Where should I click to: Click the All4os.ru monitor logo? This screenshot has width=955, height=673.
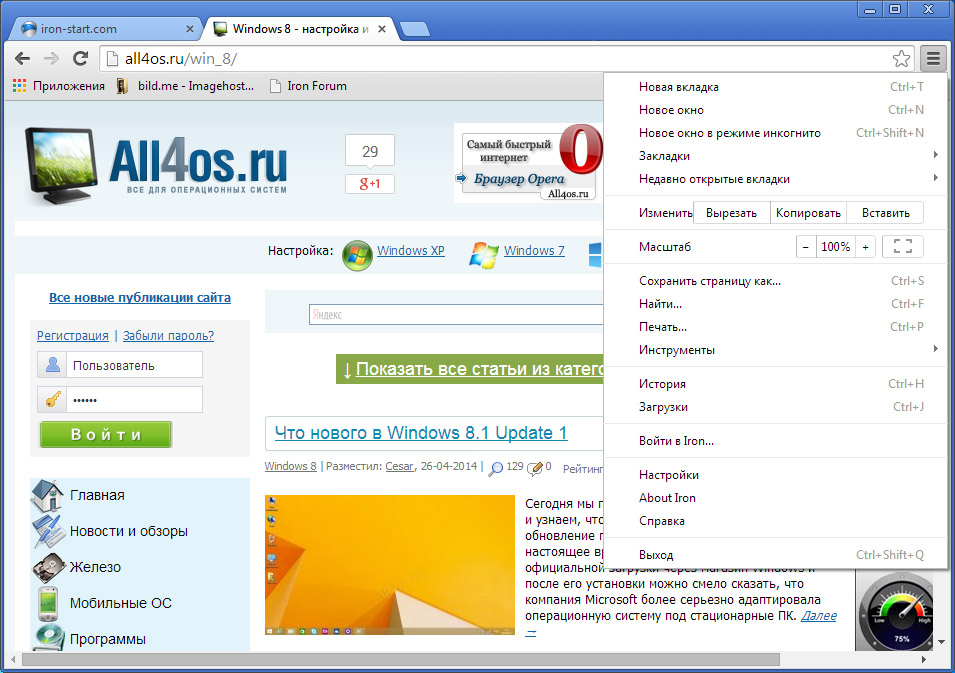pos(61,166)
